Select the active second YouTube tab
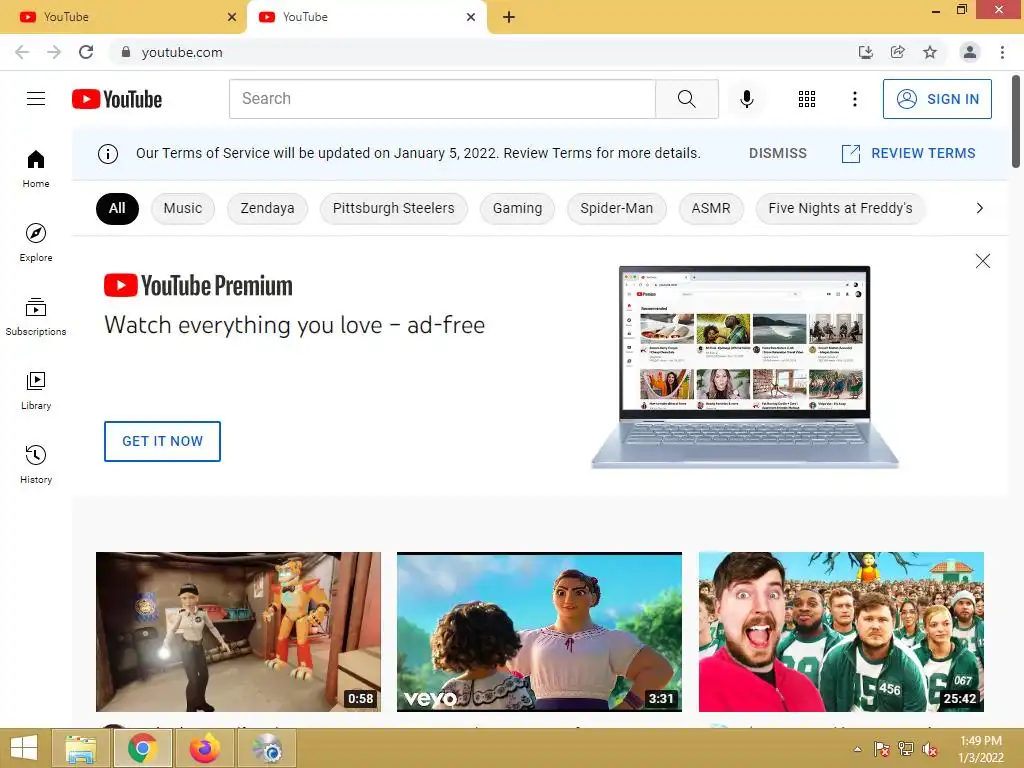Screen dimensions: 1024x768 tap(366, 17)
